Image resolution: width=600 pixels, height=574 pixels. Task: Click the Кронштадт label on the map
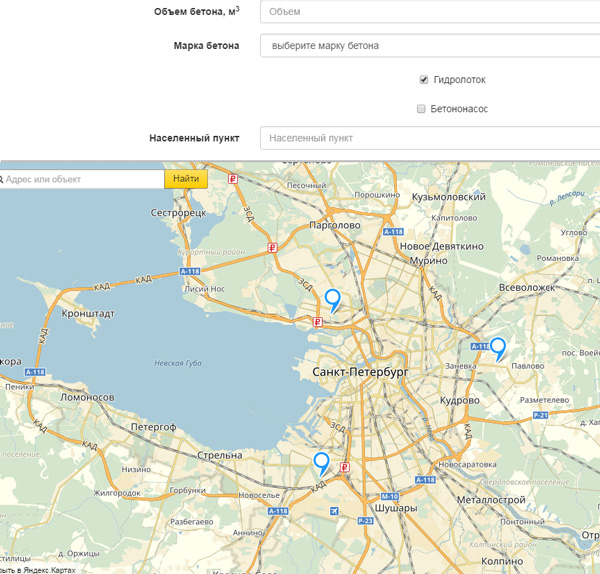88,313
